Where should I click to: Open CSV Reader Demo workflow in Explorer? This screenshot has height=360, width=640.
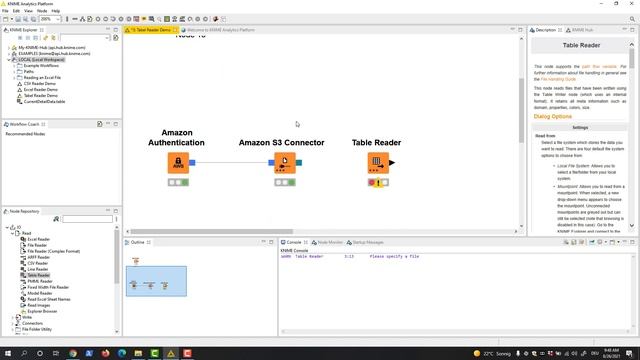pyautogui.click(x=39, y=84)
